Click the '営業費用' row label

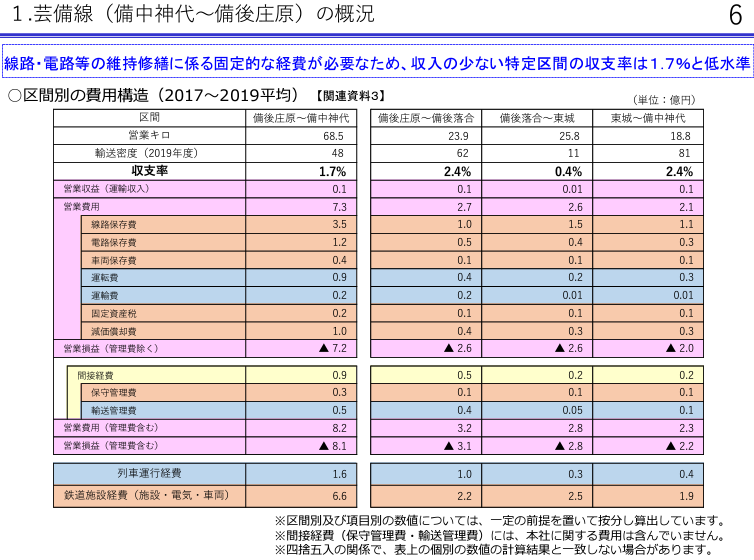click(82, 207)
